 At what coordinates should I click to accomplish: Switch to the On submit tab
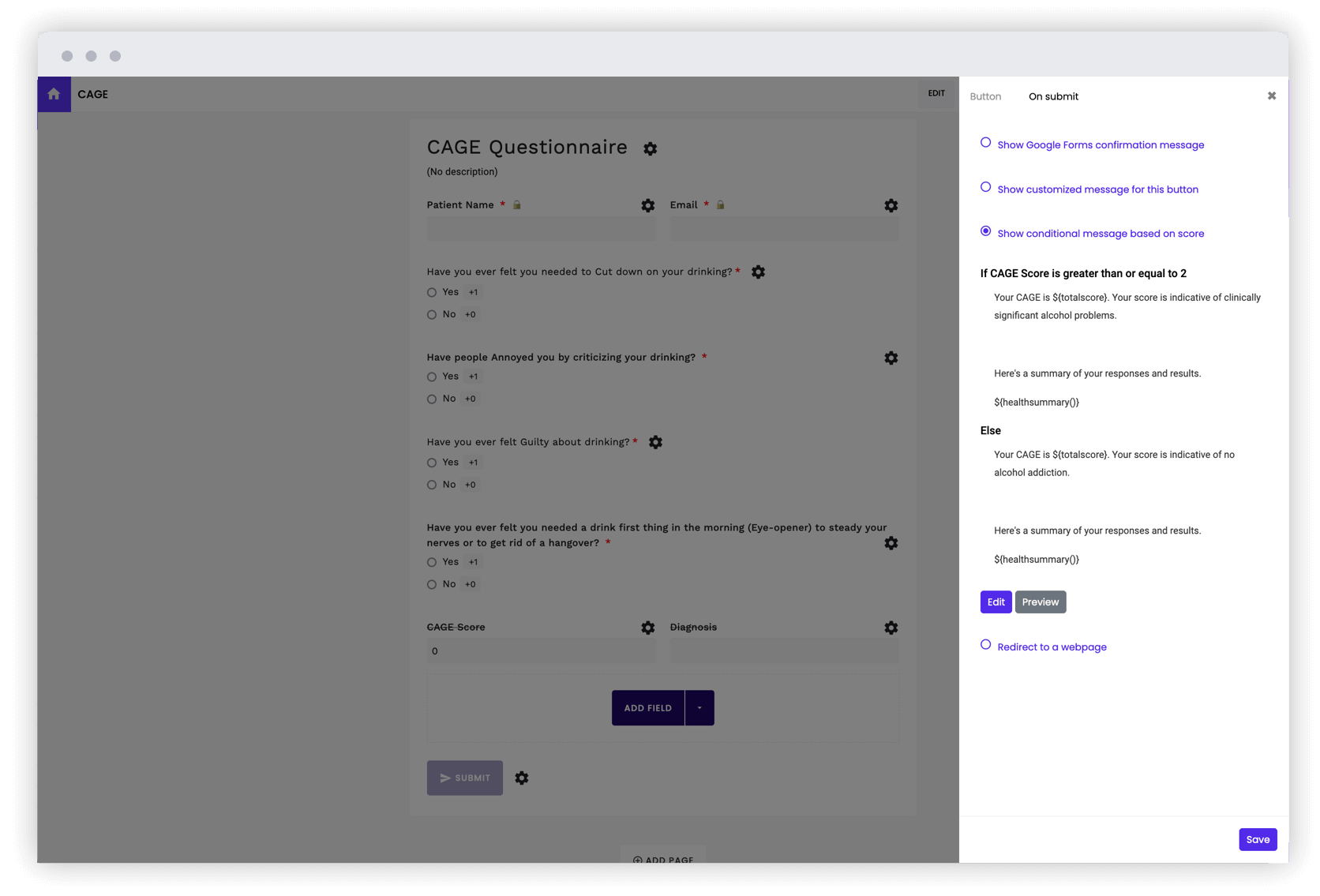[x=1053, y=96]
